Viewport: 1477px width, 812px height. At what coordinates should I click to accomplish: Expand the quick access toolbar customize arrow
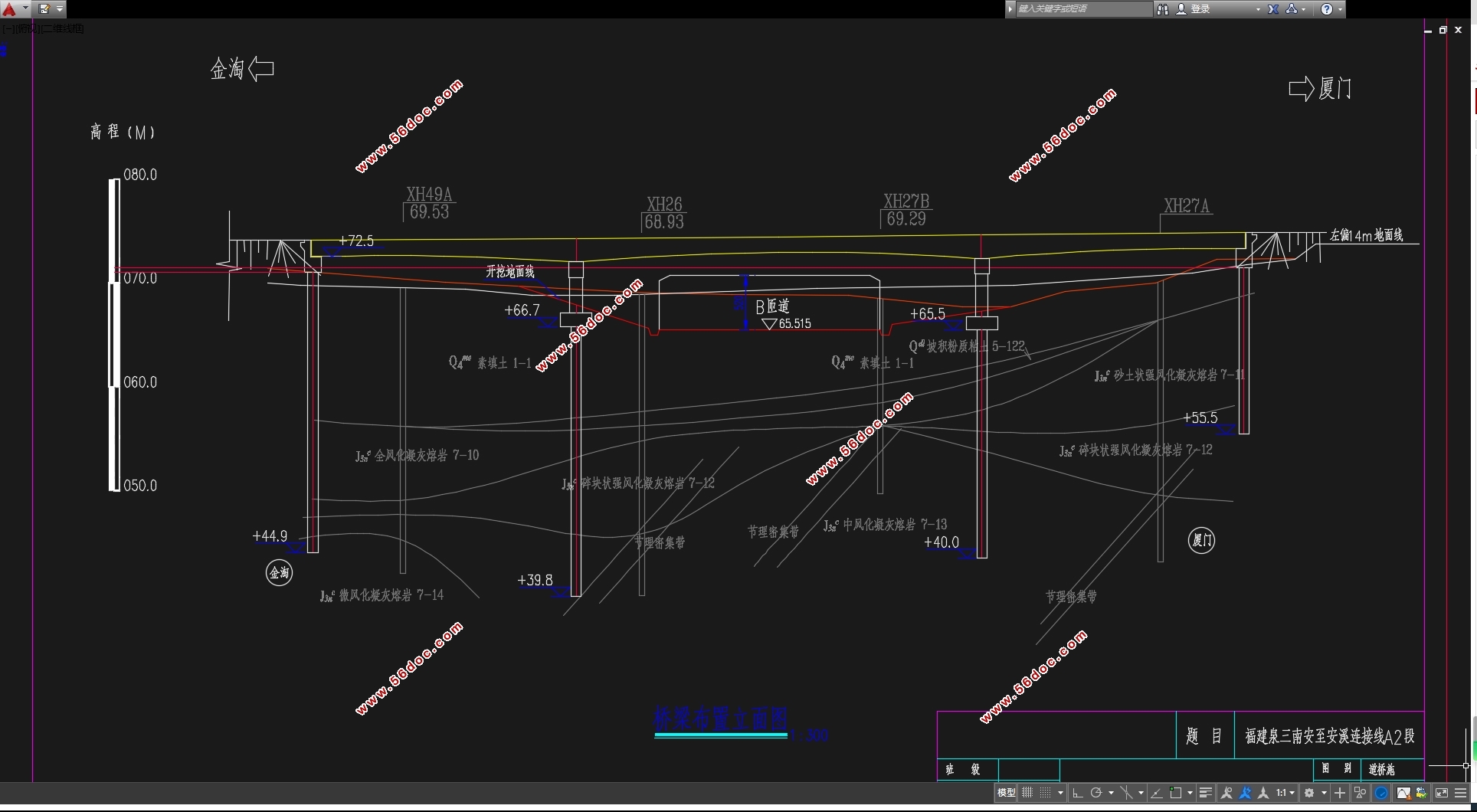[x=60, y=8]
